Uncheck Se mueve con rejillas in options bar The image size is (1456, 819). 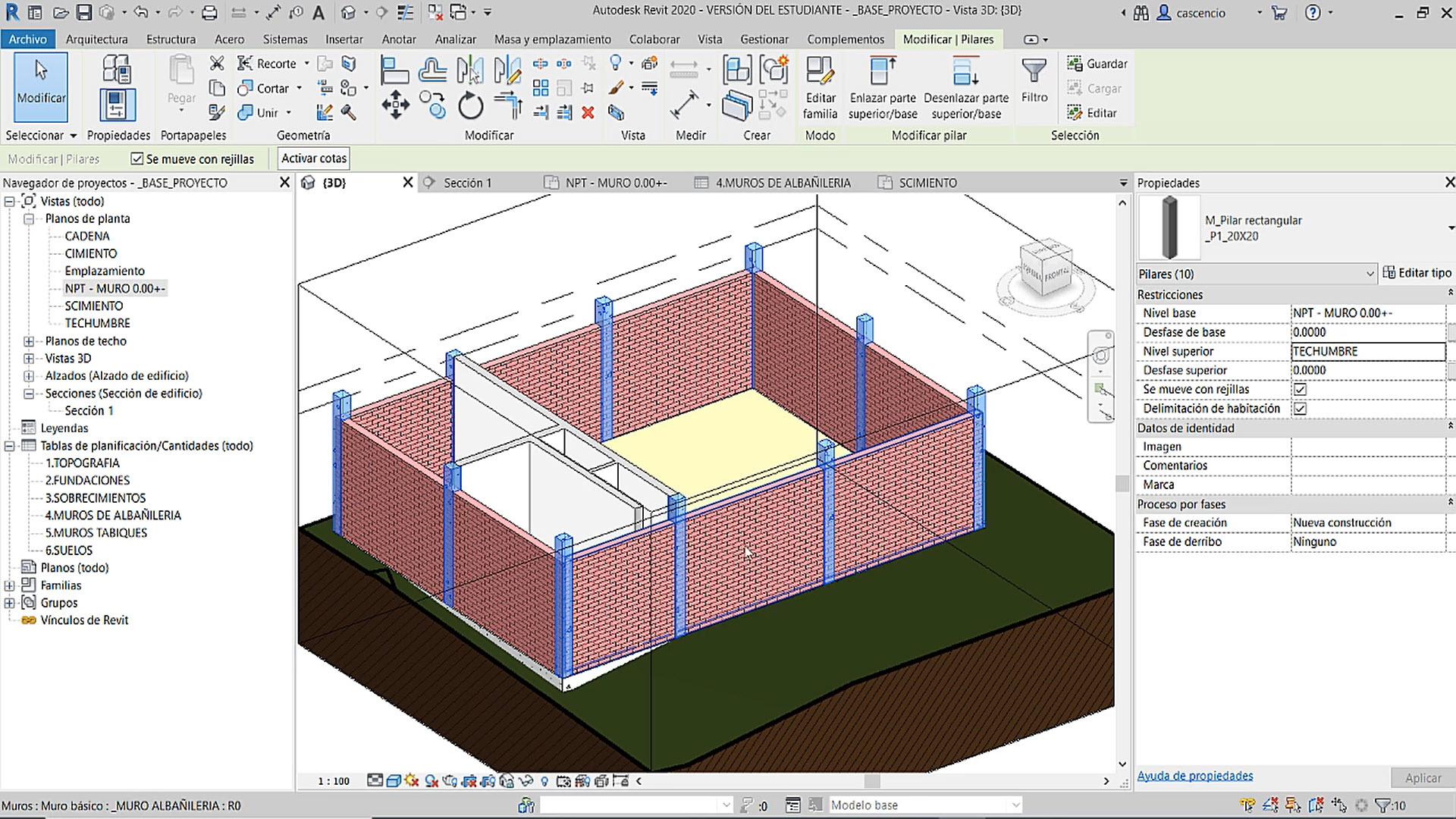coord(137,158)
